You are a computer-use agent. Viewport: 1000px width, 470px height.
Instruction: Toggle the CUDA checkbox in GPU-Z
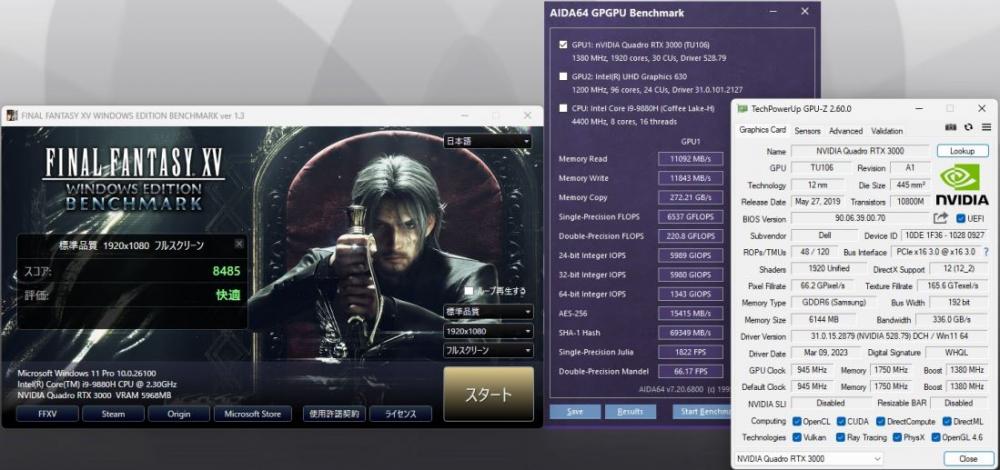[841, 422]
